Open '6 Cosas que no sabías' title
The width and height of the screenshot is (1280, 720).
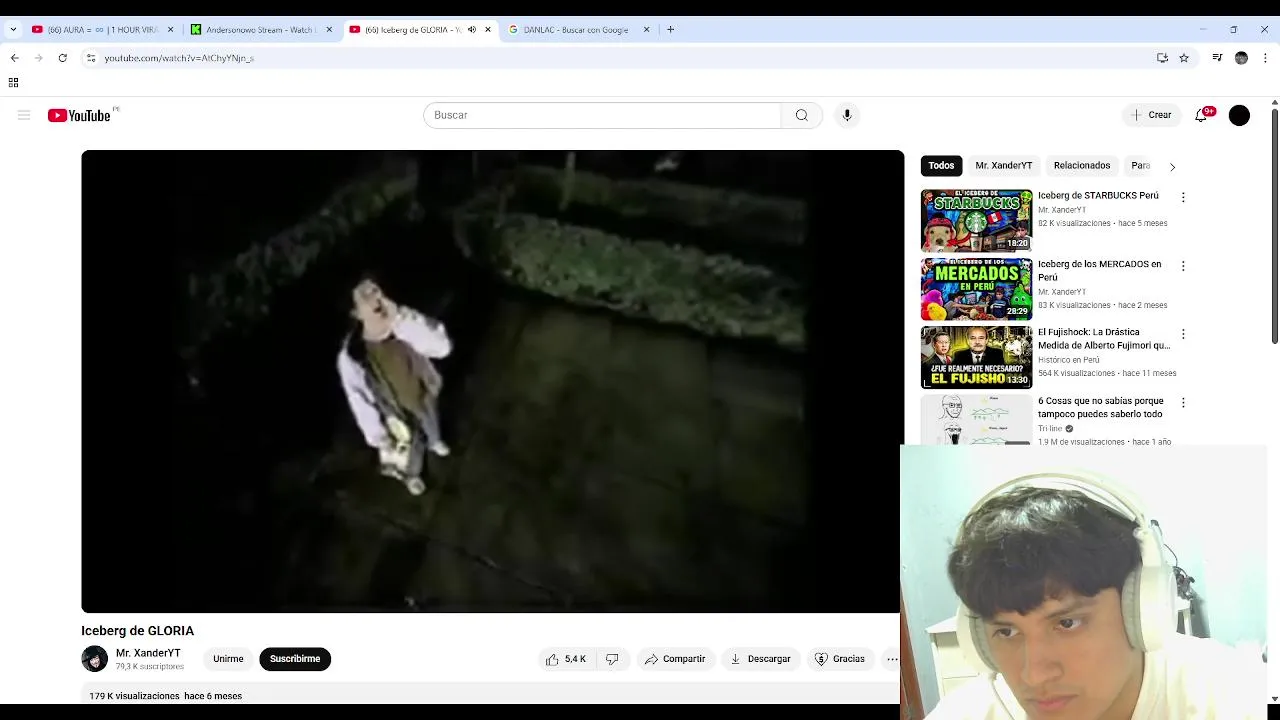1100,407
